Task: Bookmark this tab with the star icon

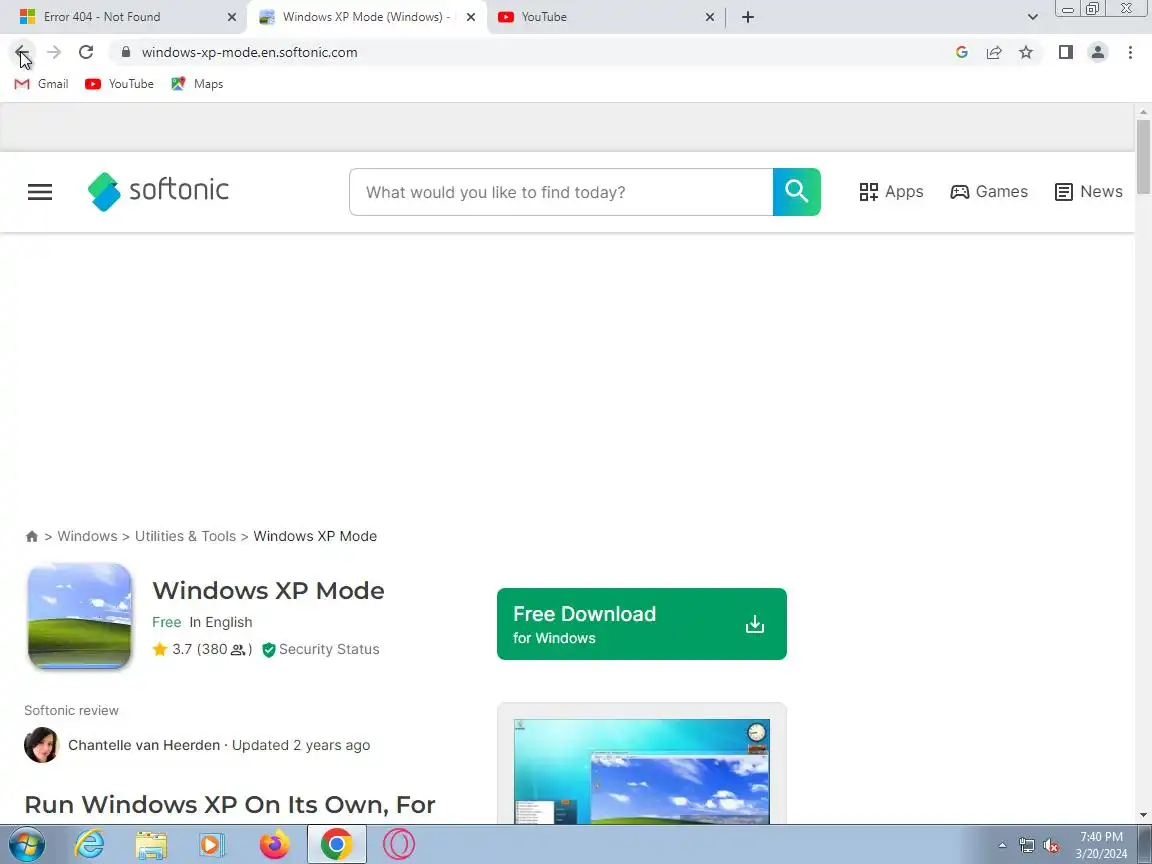Action: (1026, 52)
